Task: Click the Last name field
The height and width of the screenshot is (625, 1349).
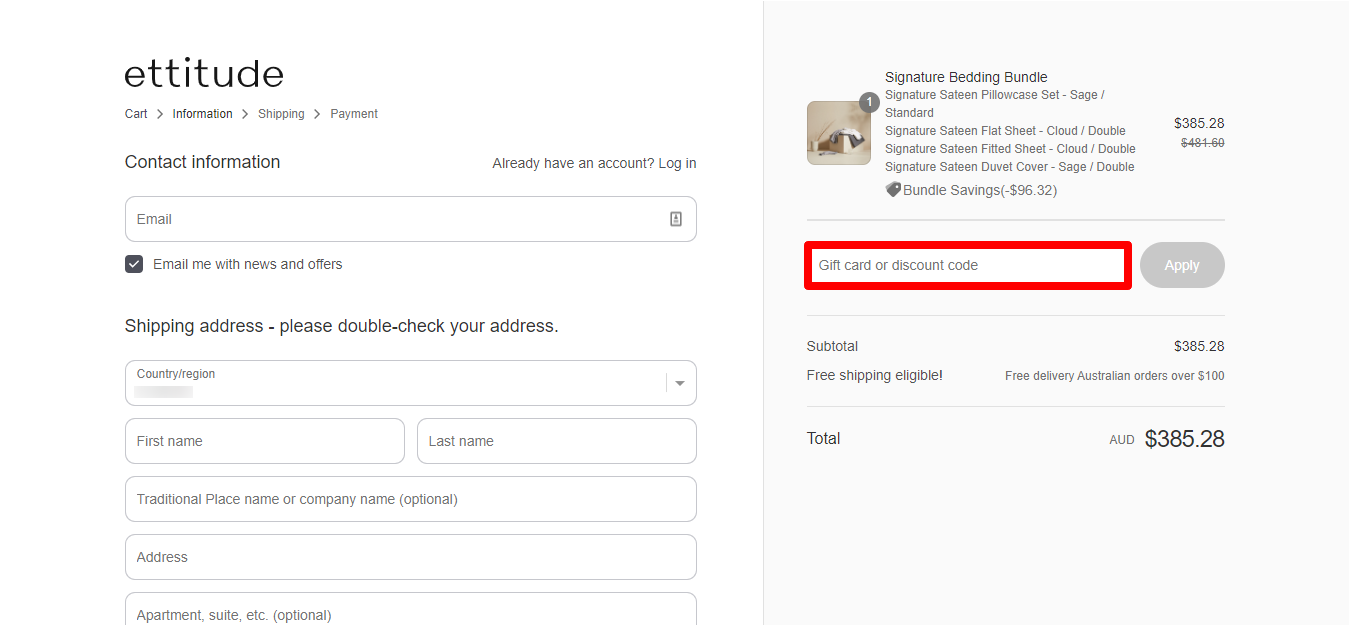Action: tap(556, 441)
